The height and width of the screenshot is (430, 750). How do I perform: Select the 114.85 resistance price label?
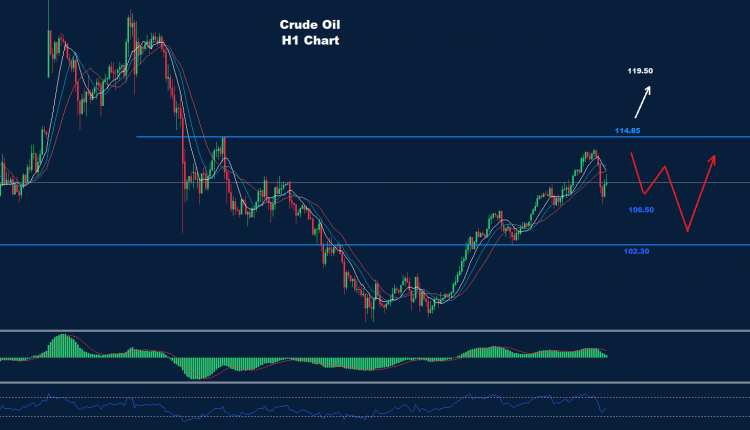627,131
